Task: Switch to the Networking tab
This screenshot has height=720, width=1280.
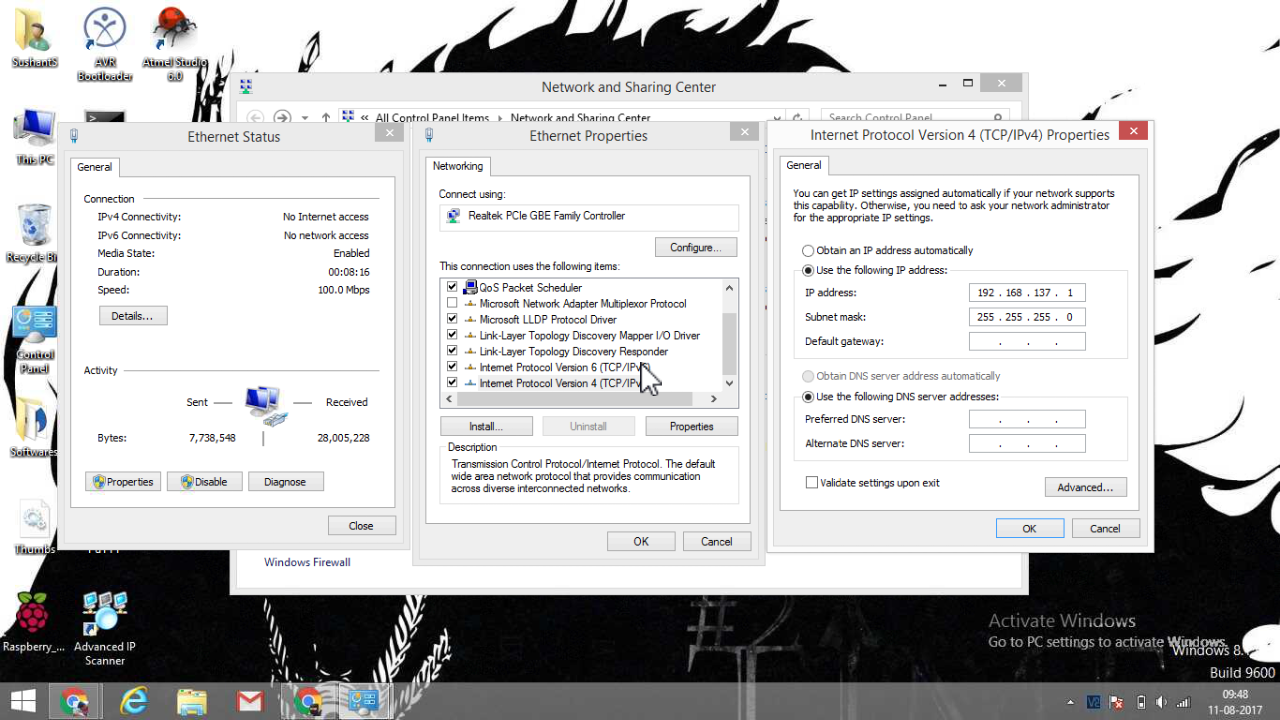Action: click(458, 166)
